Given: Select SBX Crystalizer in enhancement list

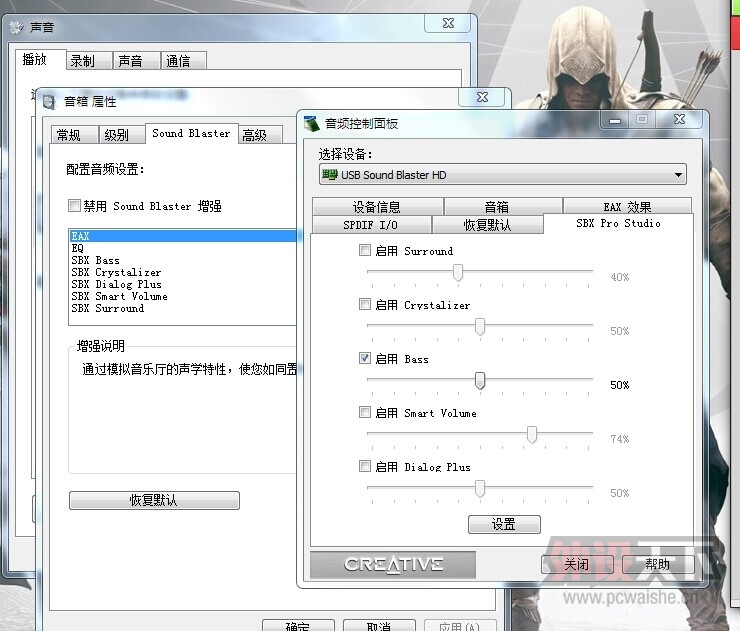Looking at the screenshot, I should [116, 272].
